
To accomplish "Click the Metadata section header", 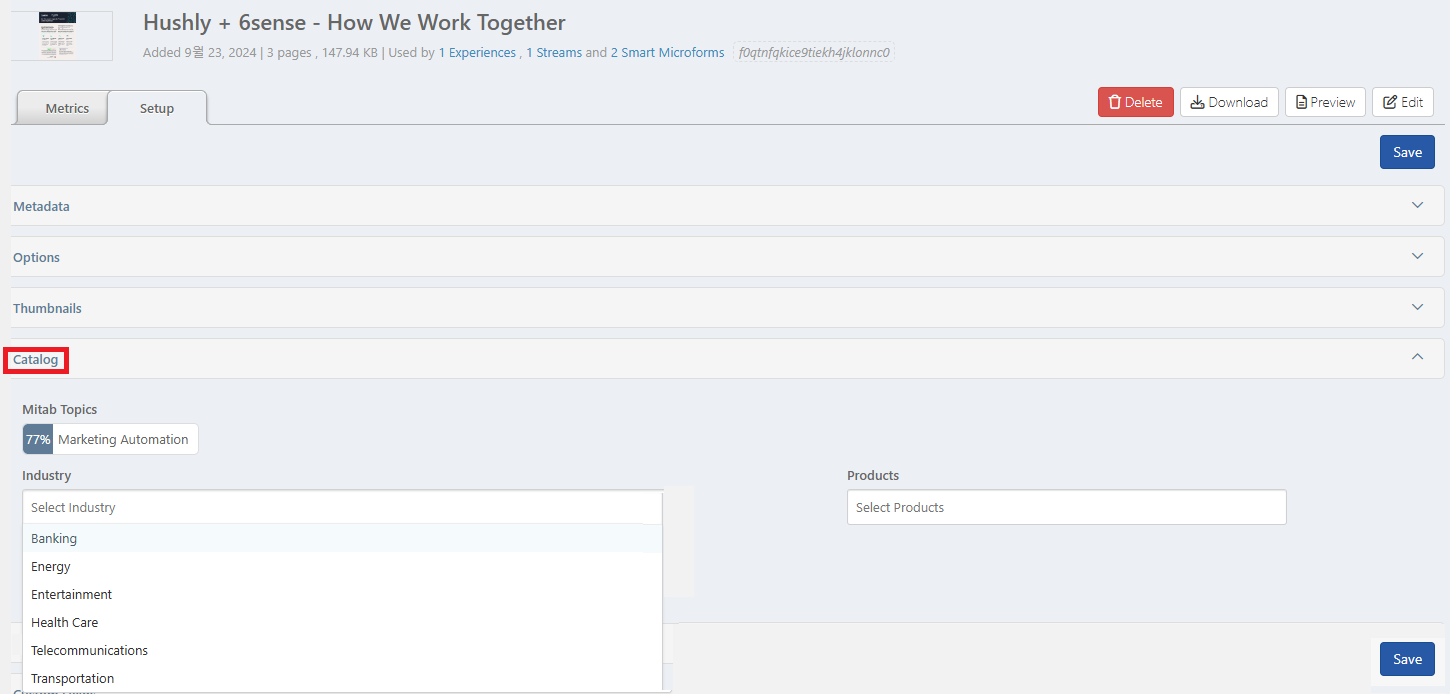I will [726, 206].
